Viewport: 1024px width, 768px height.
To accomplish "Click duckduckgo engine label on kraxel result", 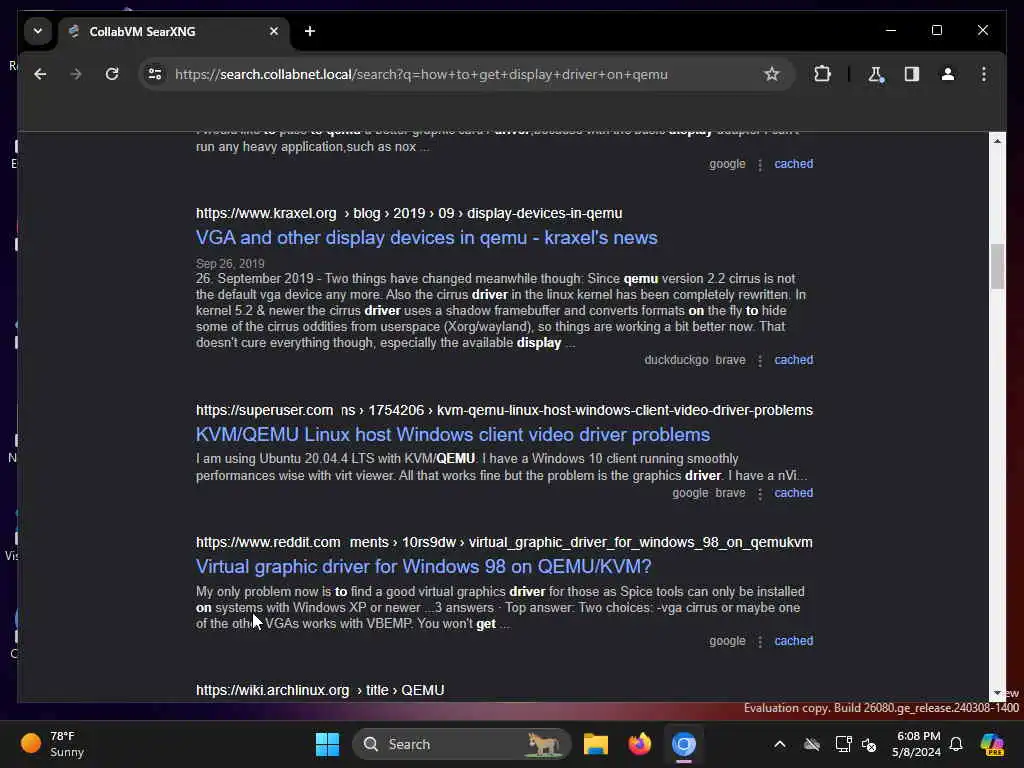I will pyautogui.click(x=676, y=360).
